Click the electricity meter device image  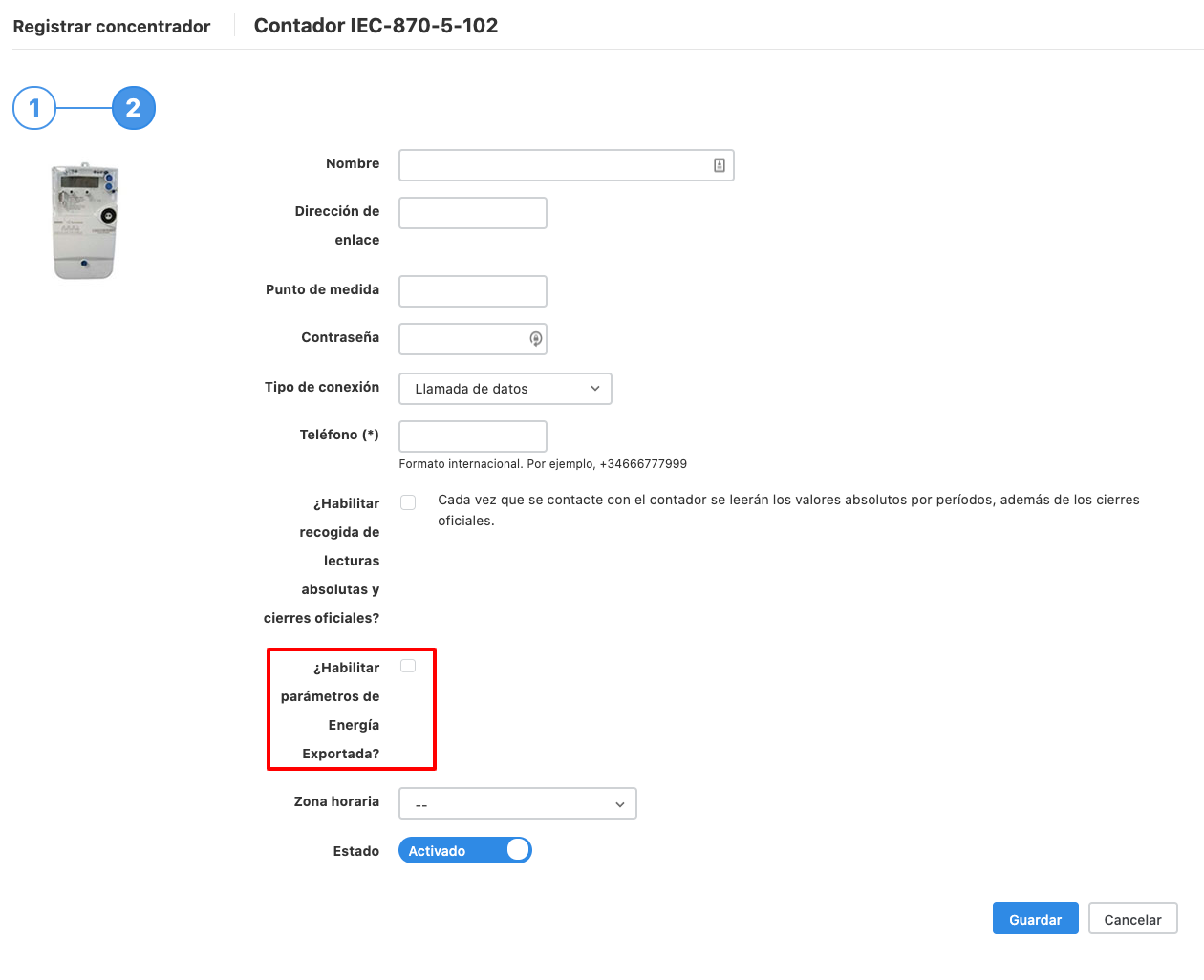coord(84,221)
